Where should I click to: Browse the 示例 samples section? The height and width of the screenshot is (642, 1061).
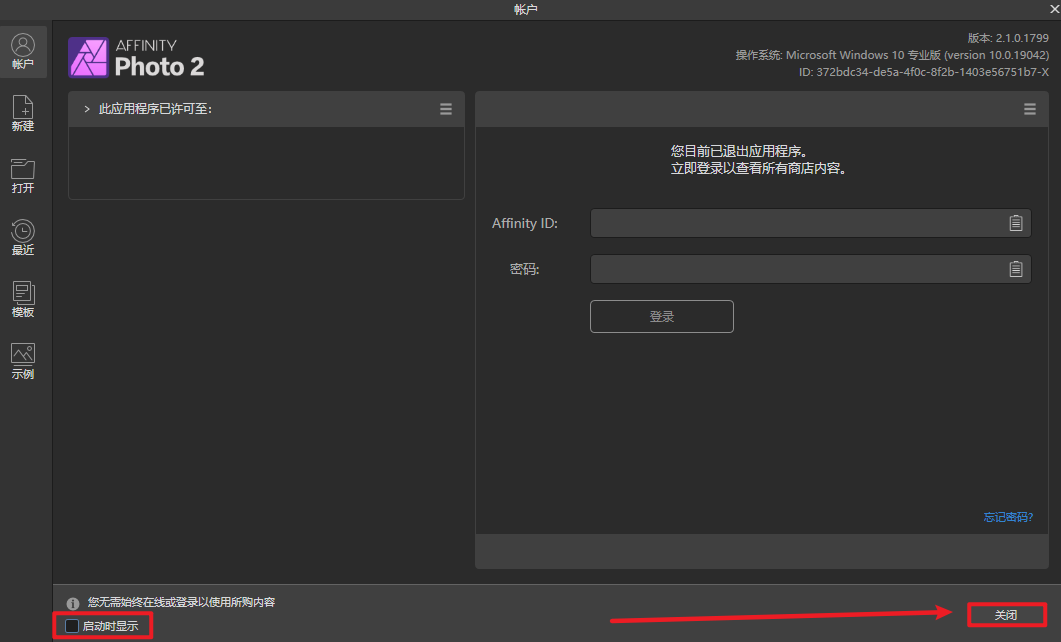(x=22, y=362)
